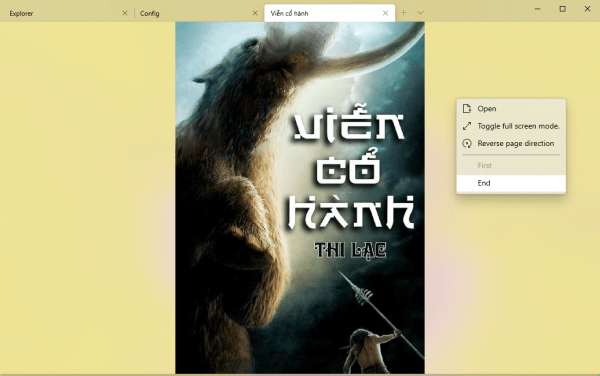Viewport: 600px width, 376px height.
Task: Choose Reverse page direction
Action: click(x=511, y=143)
